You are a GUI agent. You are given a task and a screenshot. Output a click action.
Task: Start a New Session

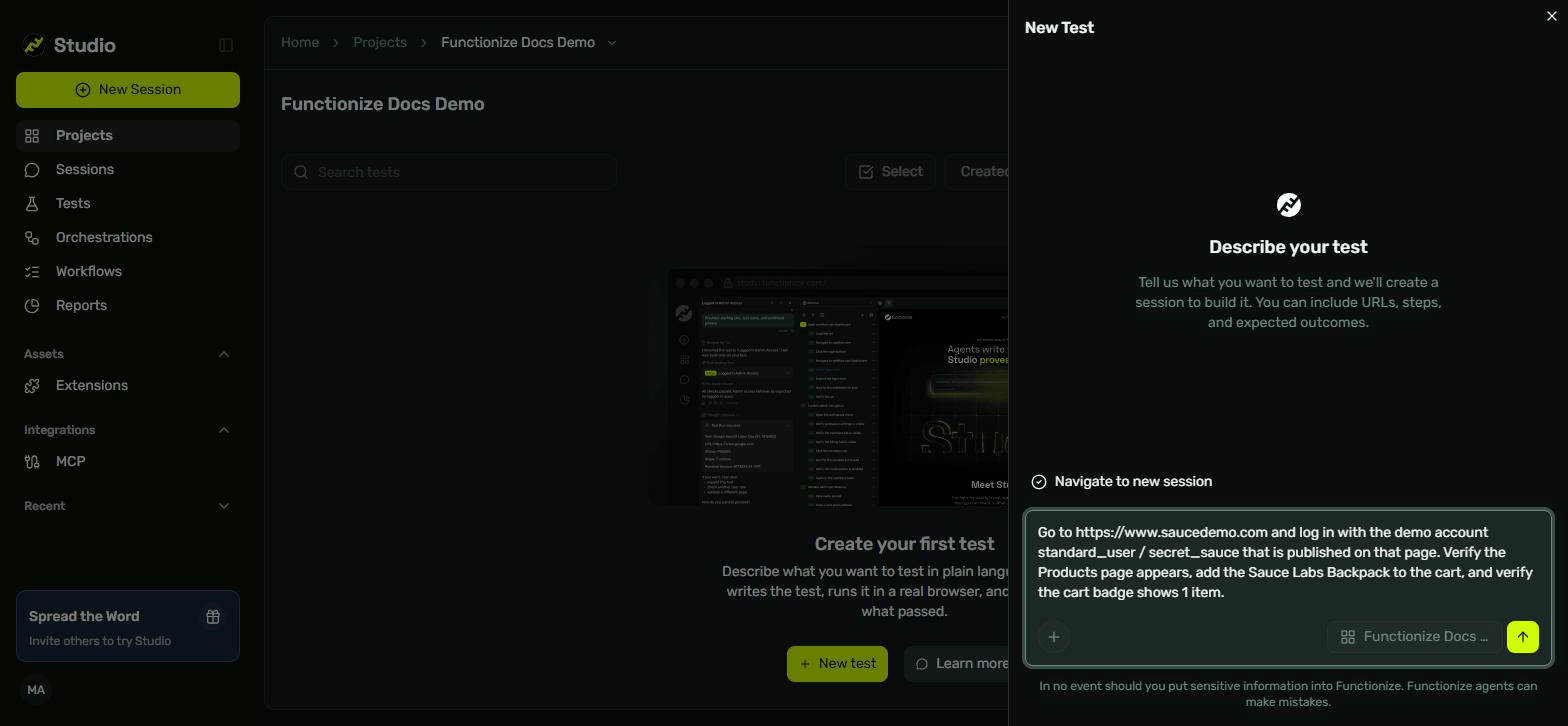(128, 89)
